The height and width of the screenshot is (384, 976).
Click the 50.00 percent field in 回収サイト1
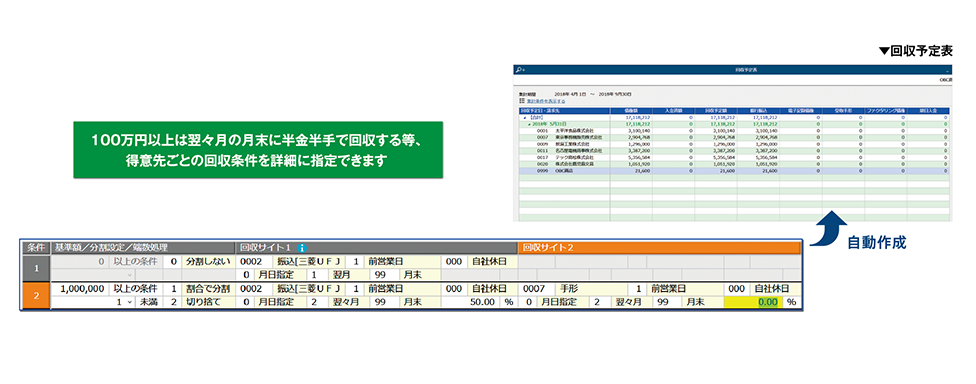click(x=471, y=302)
